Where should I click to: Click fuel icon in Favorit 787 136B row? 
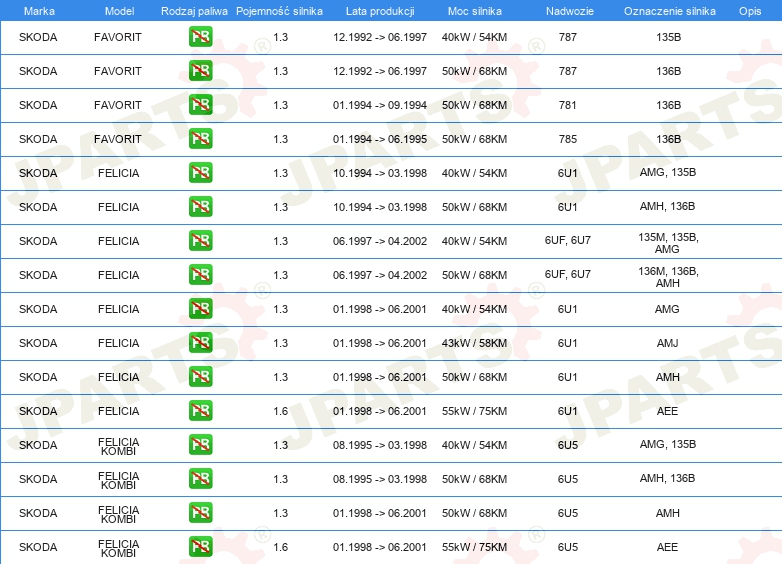click(x=200, y=71)
